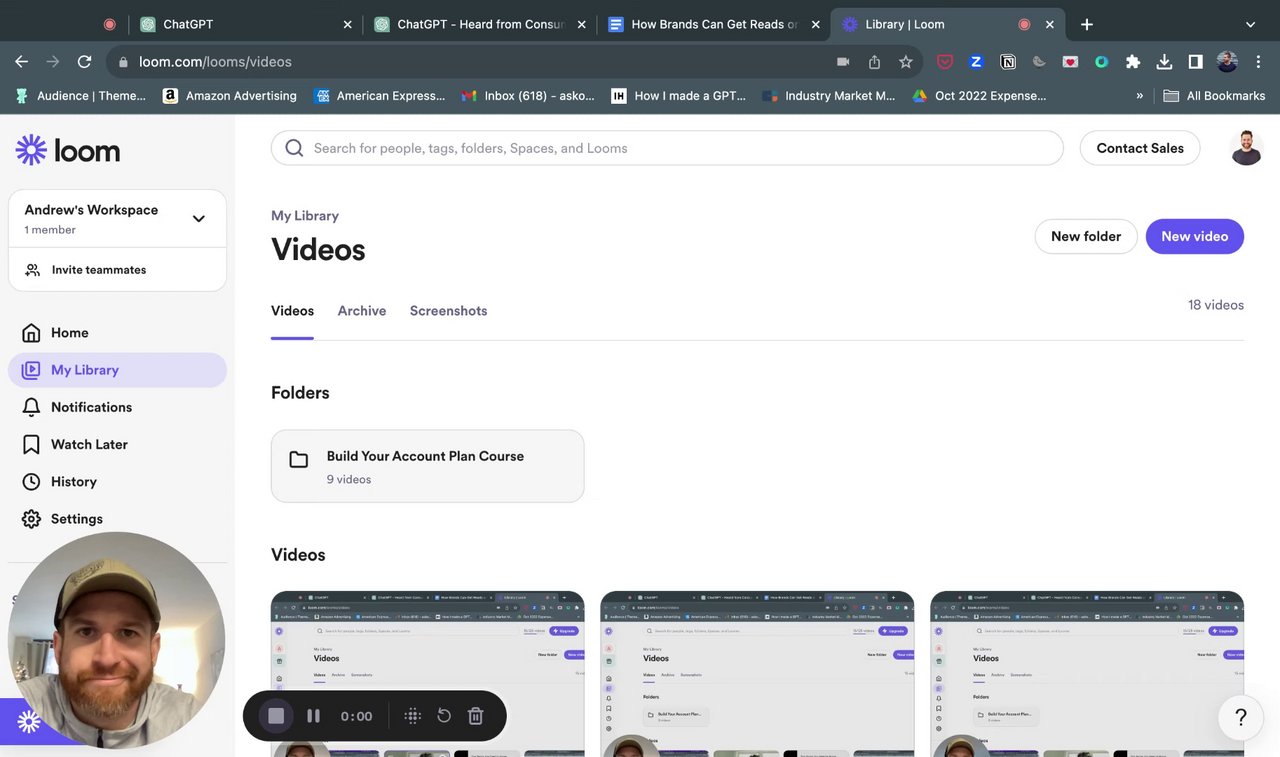
Task: Open the Extensions puzzle menu
Action: coord(1133,62)
